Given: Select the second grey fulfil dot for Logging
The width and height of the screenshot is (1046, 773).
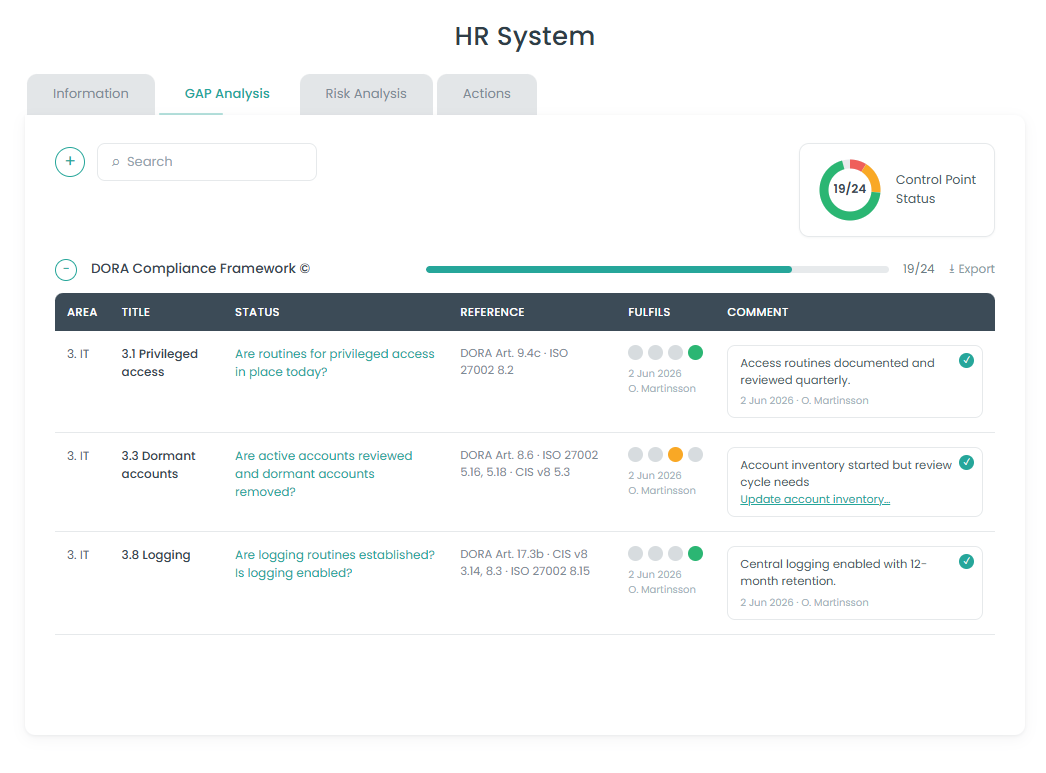Looking at the screenshot, I should [656, 553].
